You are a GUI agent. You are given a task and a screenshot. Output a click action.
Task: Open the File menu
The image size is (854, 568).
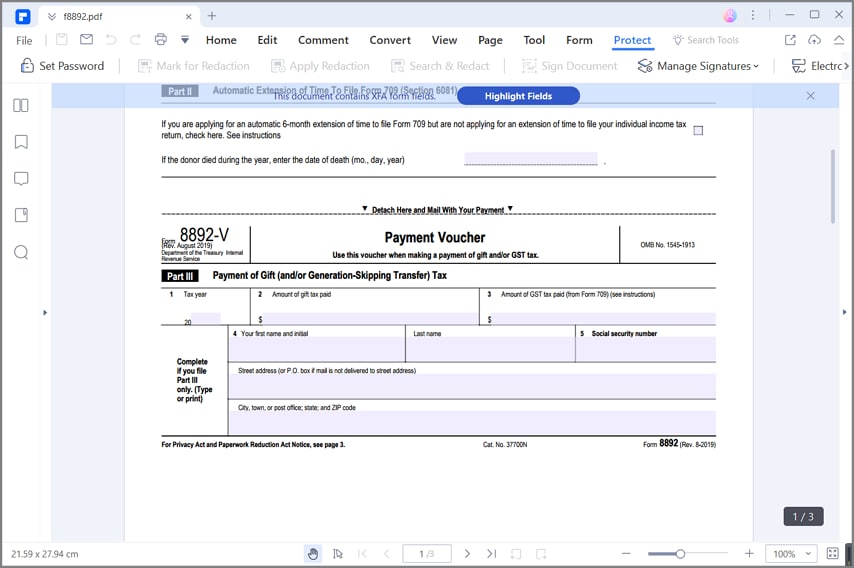[x=24, y=40]
